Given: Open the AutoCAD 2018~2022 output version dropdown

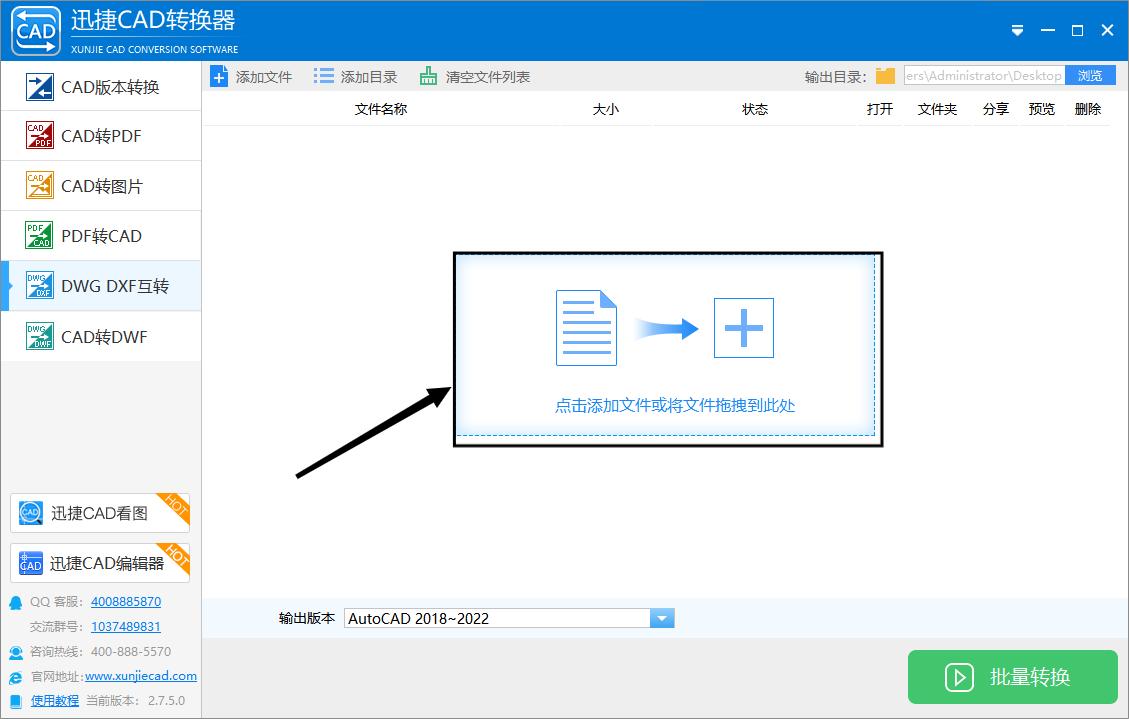Looking at the screenshot, I should point(661,617).
